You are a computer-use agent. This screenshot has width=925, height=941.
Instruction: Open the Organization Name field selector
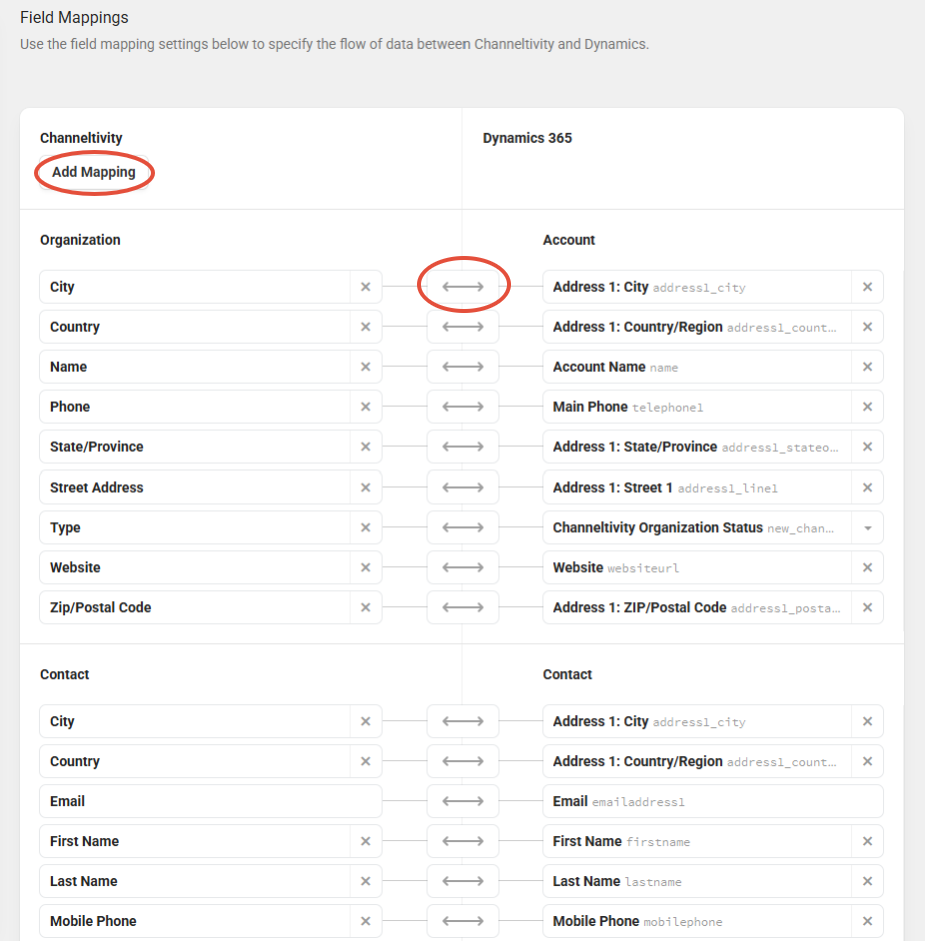(x=195, y=367)
